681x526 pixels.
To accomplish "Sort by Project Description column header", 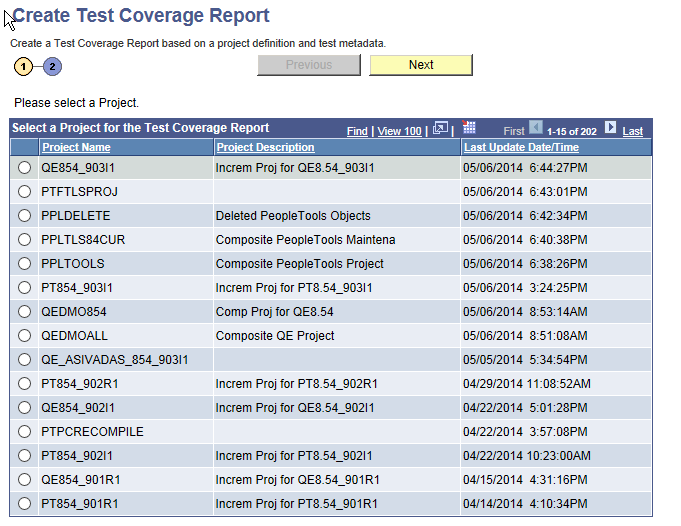I will 265,147.
